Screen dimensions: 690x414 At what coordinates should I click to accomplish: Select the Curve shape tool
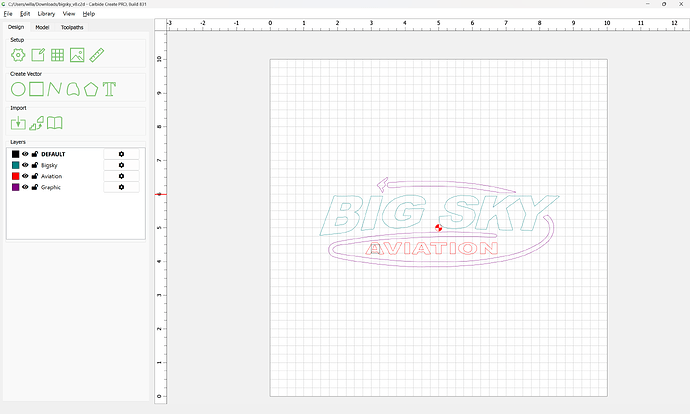click(73, 89)
